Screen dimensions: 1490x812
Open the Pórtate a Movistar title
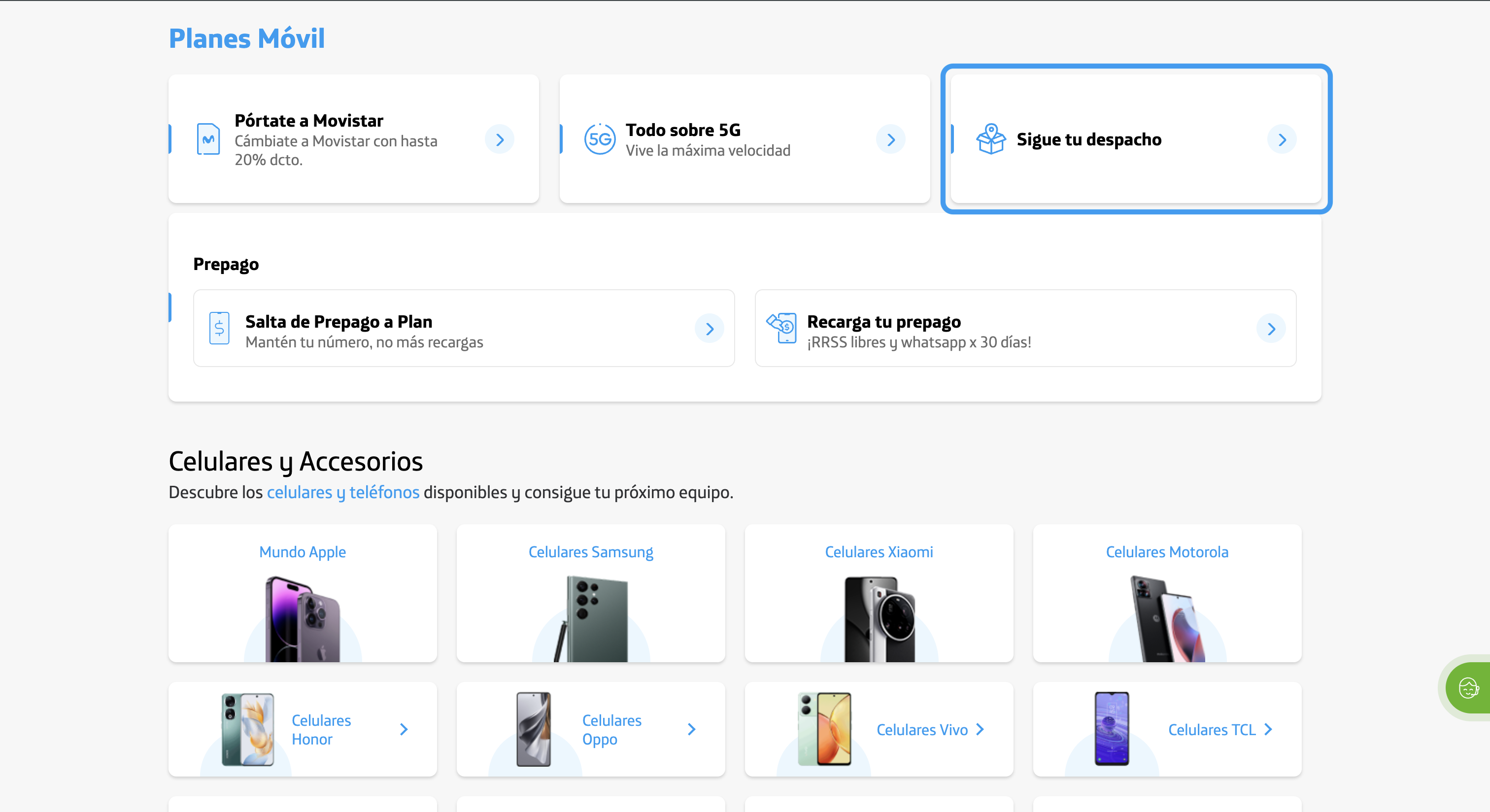click(309, 120)
